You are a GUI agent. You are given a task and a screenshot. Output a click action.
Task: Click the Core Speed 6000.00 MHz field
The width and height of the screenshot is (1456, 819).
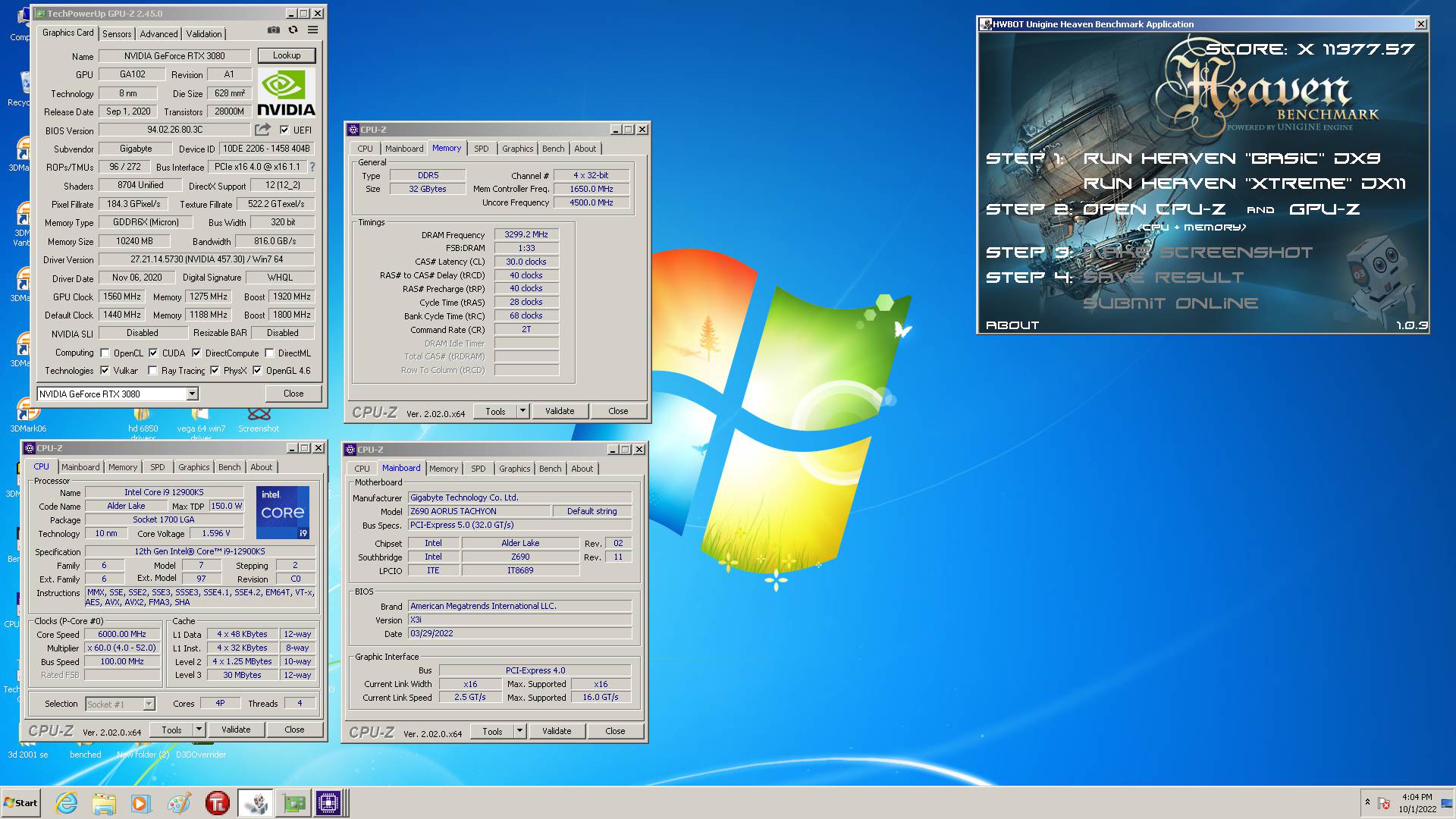coord(122,634)
